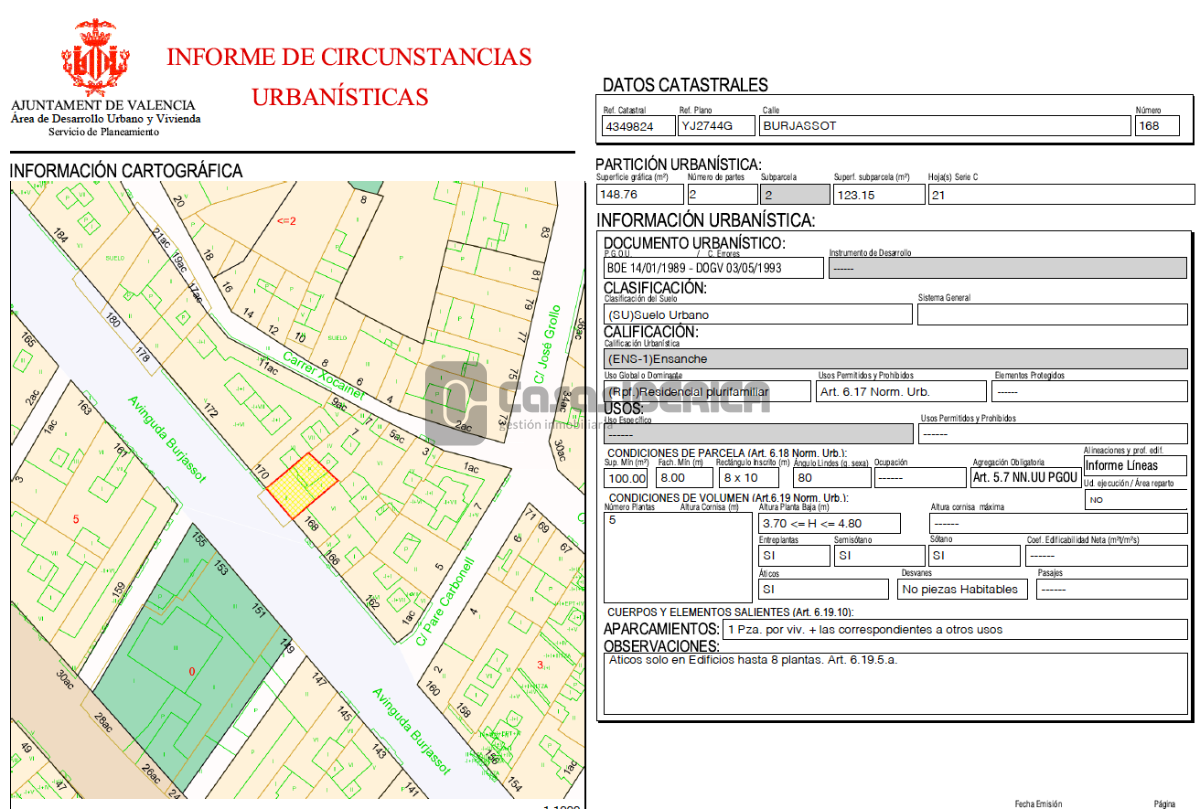Click the Semisótano field showing SI
This screenshot has height=809, width=1200.
click(x=879, y=556)
